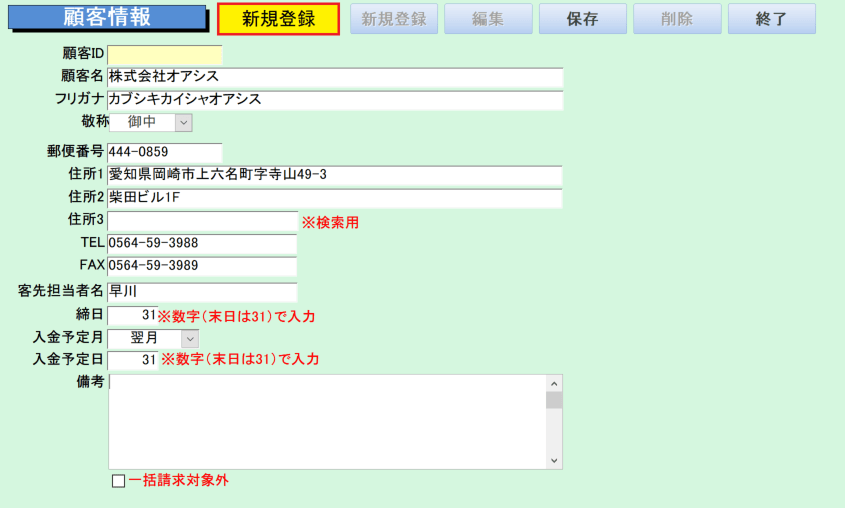Click the 郵便番号 label
This screenshot has width=845, height=508.
(x=75, y=151)
